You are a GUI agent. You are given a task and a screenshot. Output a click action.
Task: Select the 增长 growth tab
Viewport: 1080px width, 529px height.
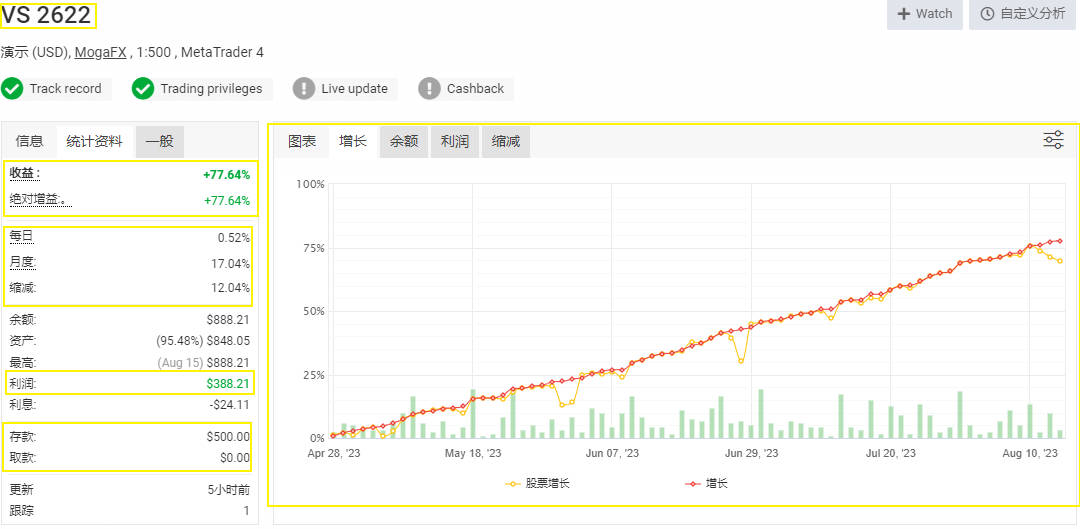tap(353, 141)
